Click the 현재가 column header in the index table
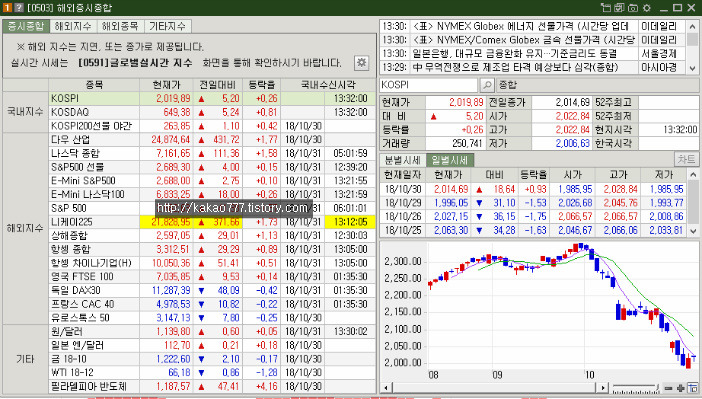702x399 pixels. click(166, 85)
